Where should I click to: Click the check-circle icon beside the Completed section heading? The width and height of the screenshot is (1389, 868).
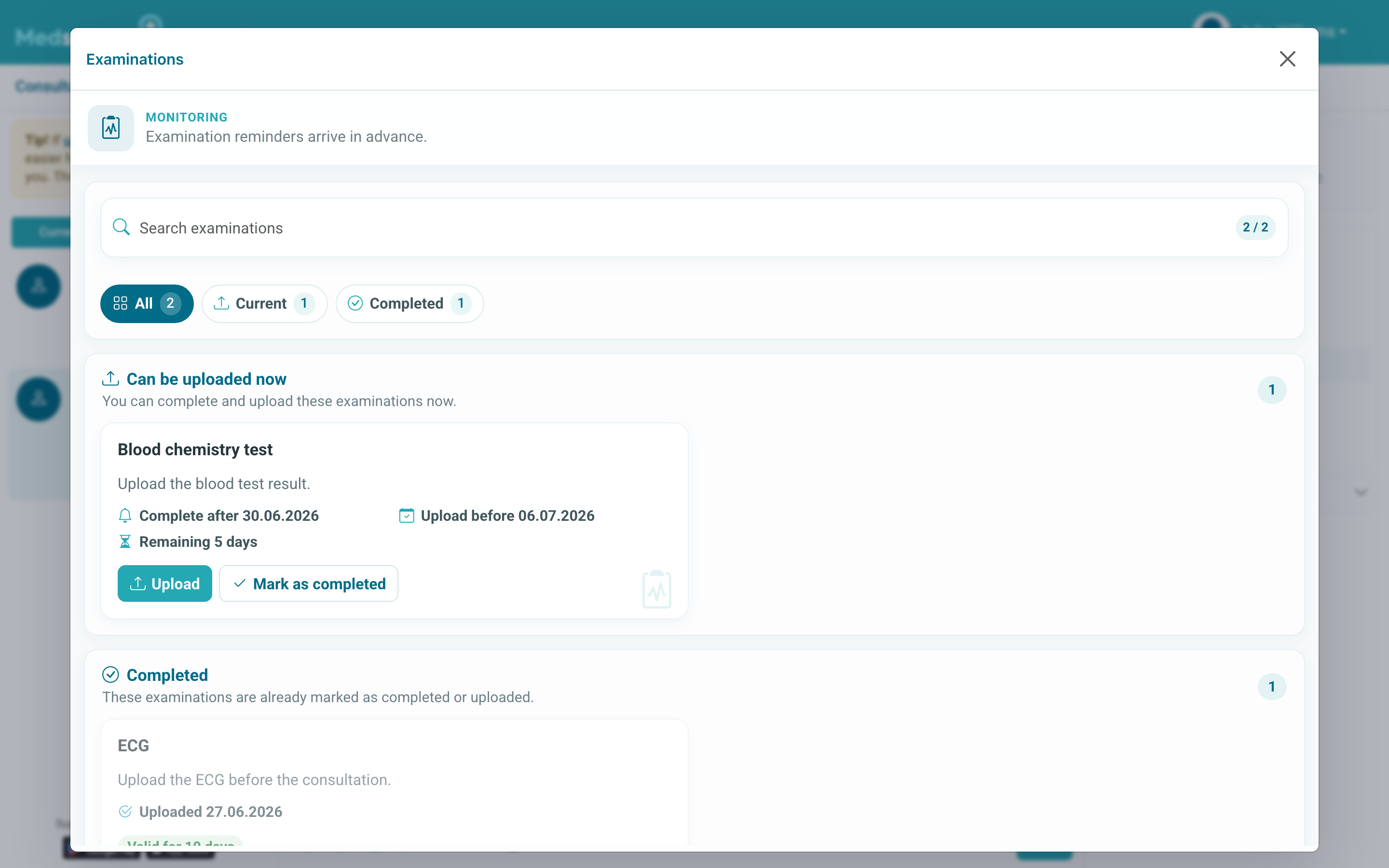point(110,675)
